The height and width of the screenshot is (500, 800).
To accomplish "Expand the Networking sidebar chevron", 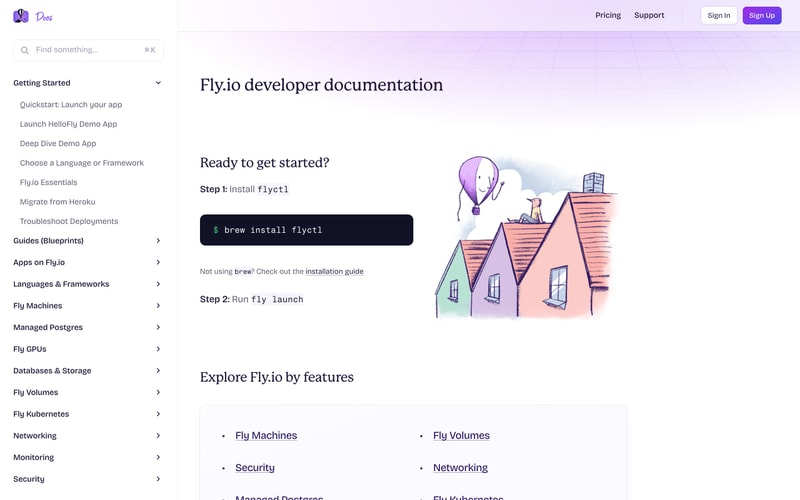I will click(158, 436).
